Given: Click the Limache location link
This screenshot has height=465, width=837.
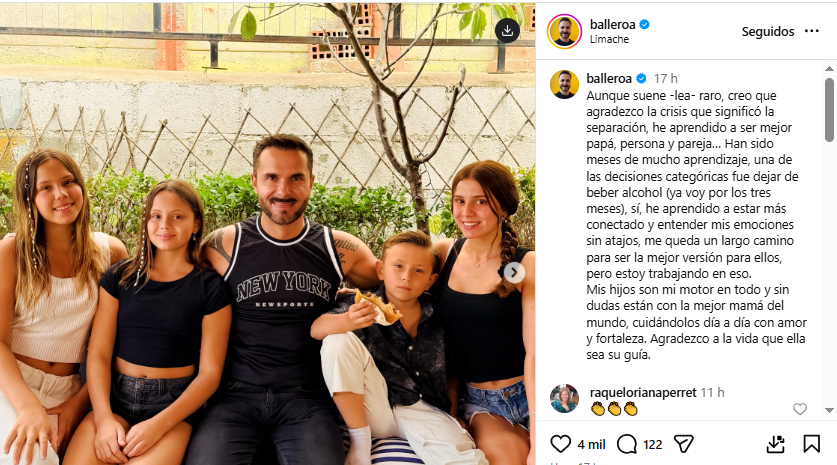Looking at the screenshot, I should click(x=609, y=40).
